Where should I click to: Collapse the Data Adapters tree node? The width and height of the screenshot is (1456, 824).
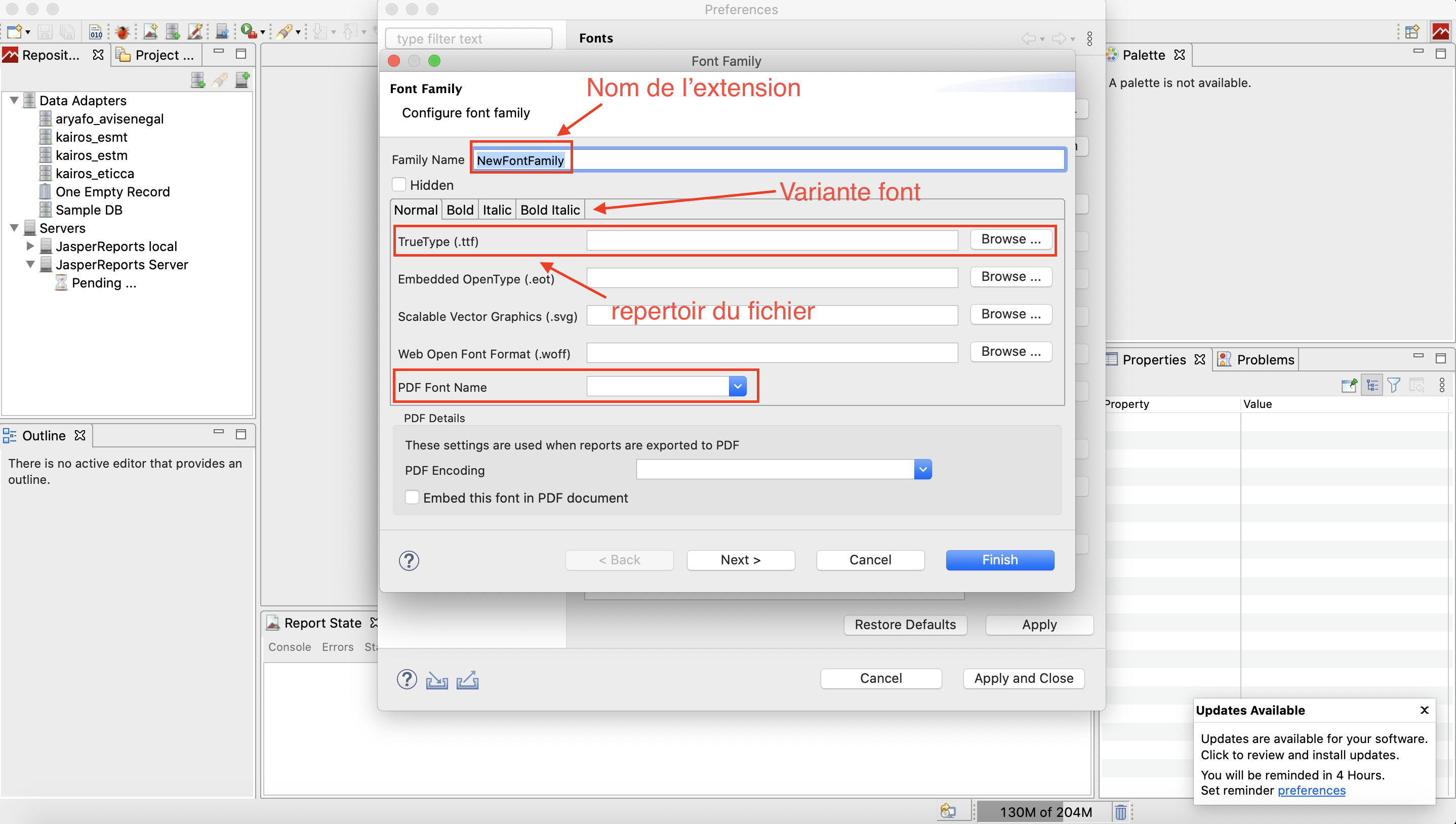(14, 100)
